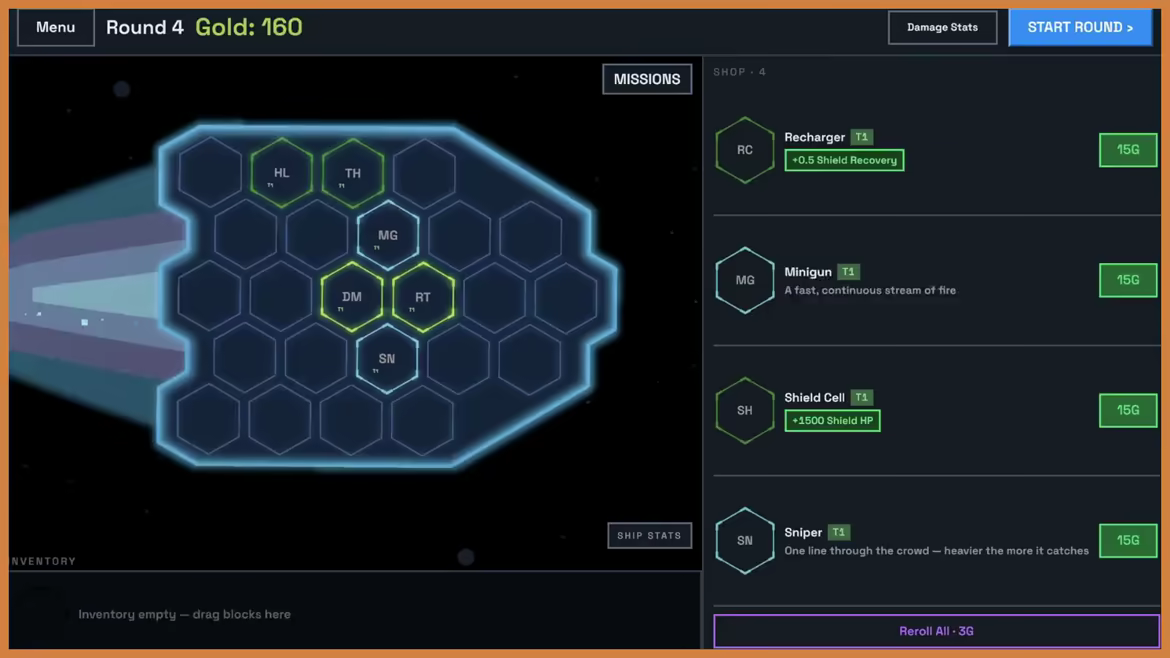Viewport: 1170px width, 658px height.
Task: Open the Missions panel
Action: click(x=647, y=79)
